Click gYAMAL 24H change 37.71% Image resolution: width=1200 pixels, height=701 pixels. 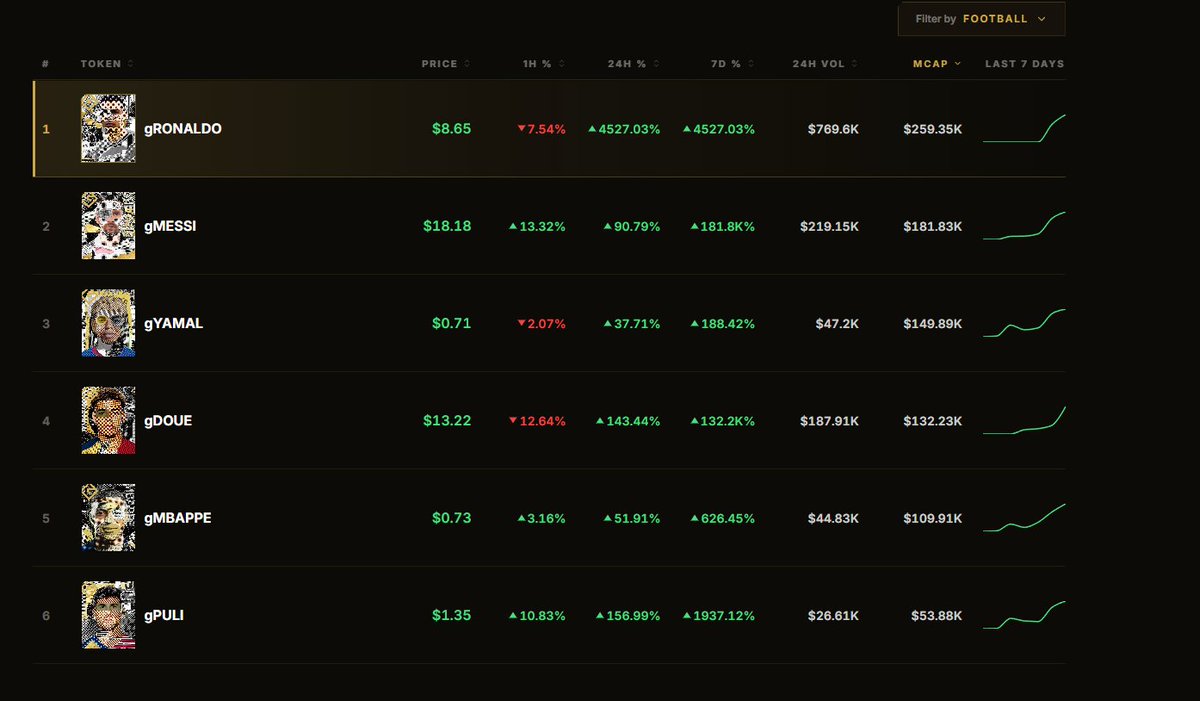tap(631, 324)
